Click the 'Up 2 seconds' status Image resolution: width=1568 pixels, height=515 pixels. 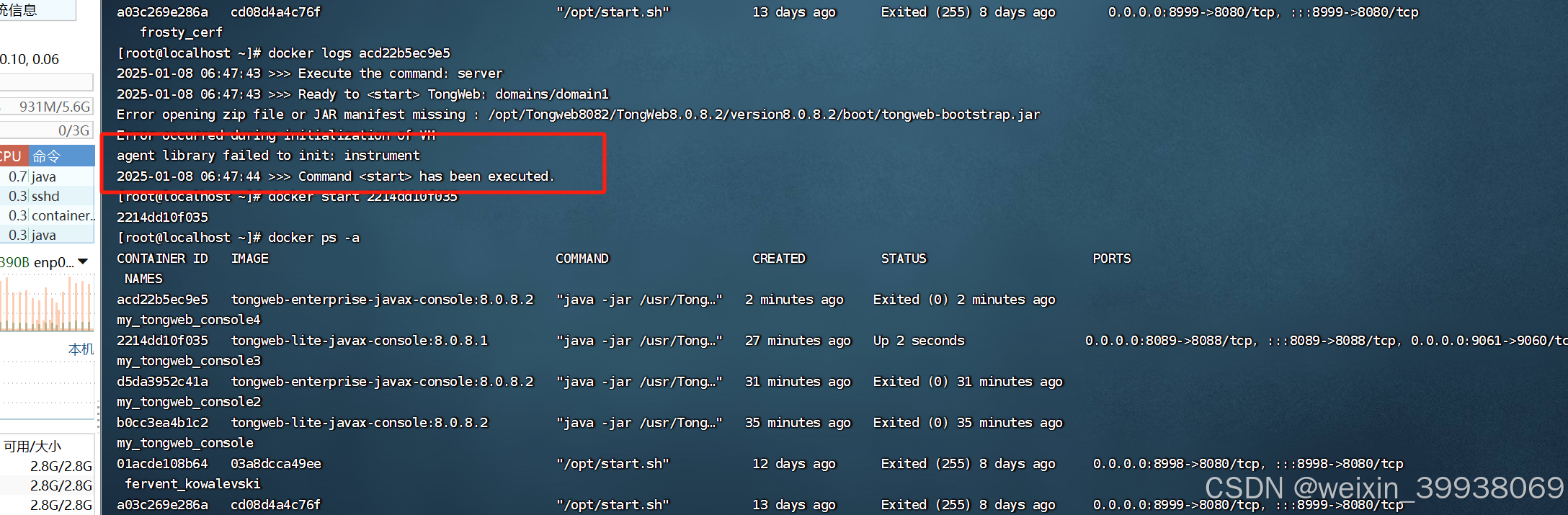(x=919, y=341)
